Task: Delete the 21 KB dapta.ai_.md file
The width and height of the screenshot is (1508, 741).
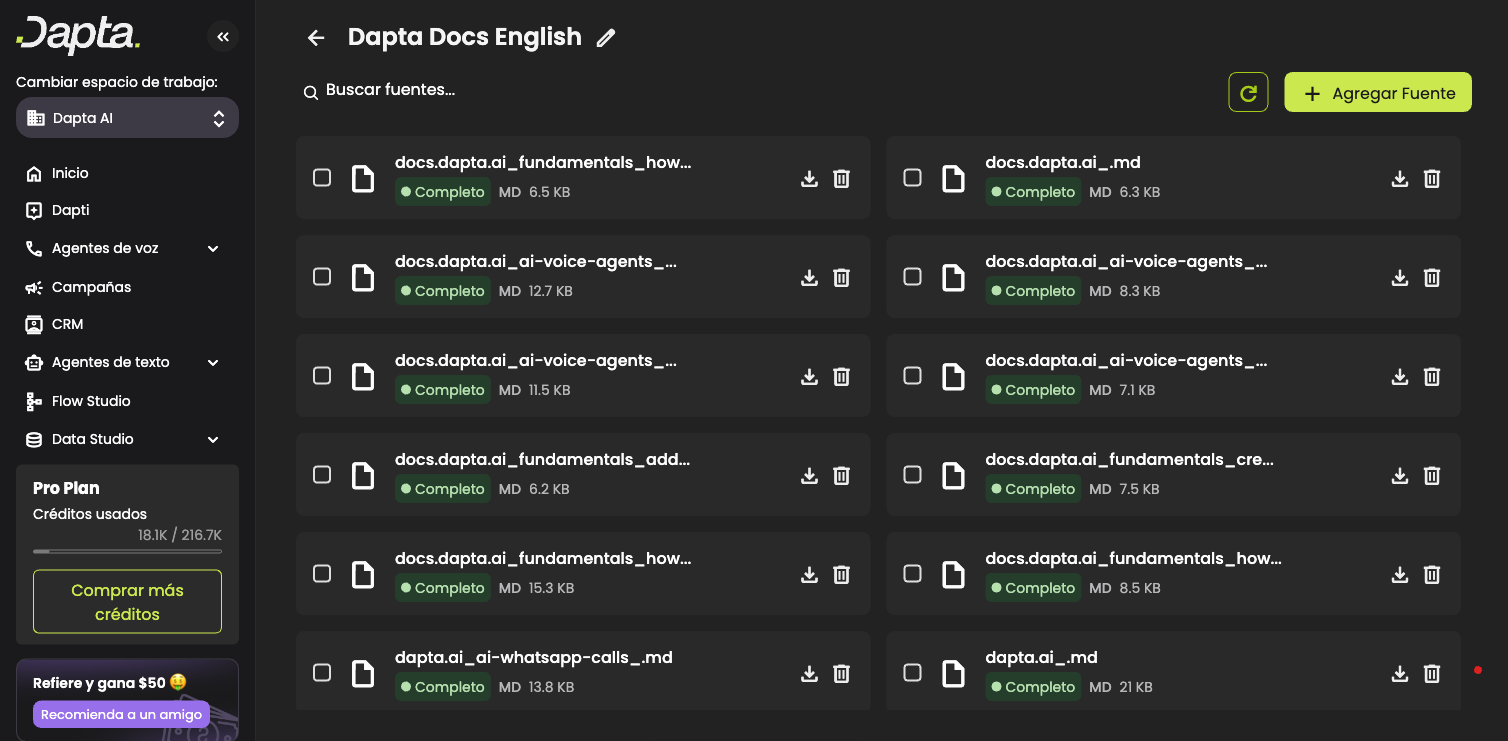Action: coord(1432,674)
